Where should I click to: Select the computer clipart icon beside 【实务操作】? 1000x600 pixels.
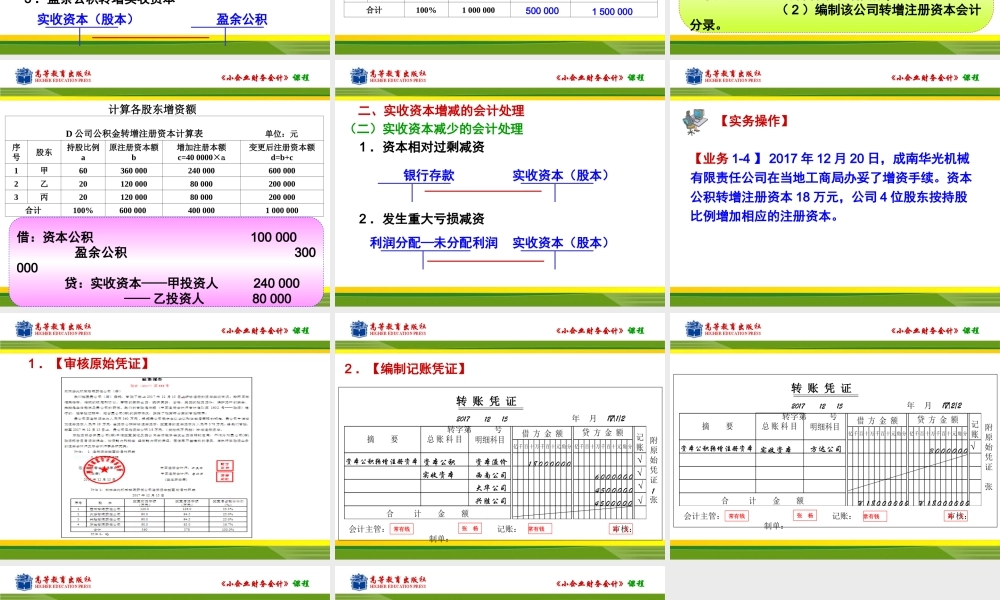(693, 121)
